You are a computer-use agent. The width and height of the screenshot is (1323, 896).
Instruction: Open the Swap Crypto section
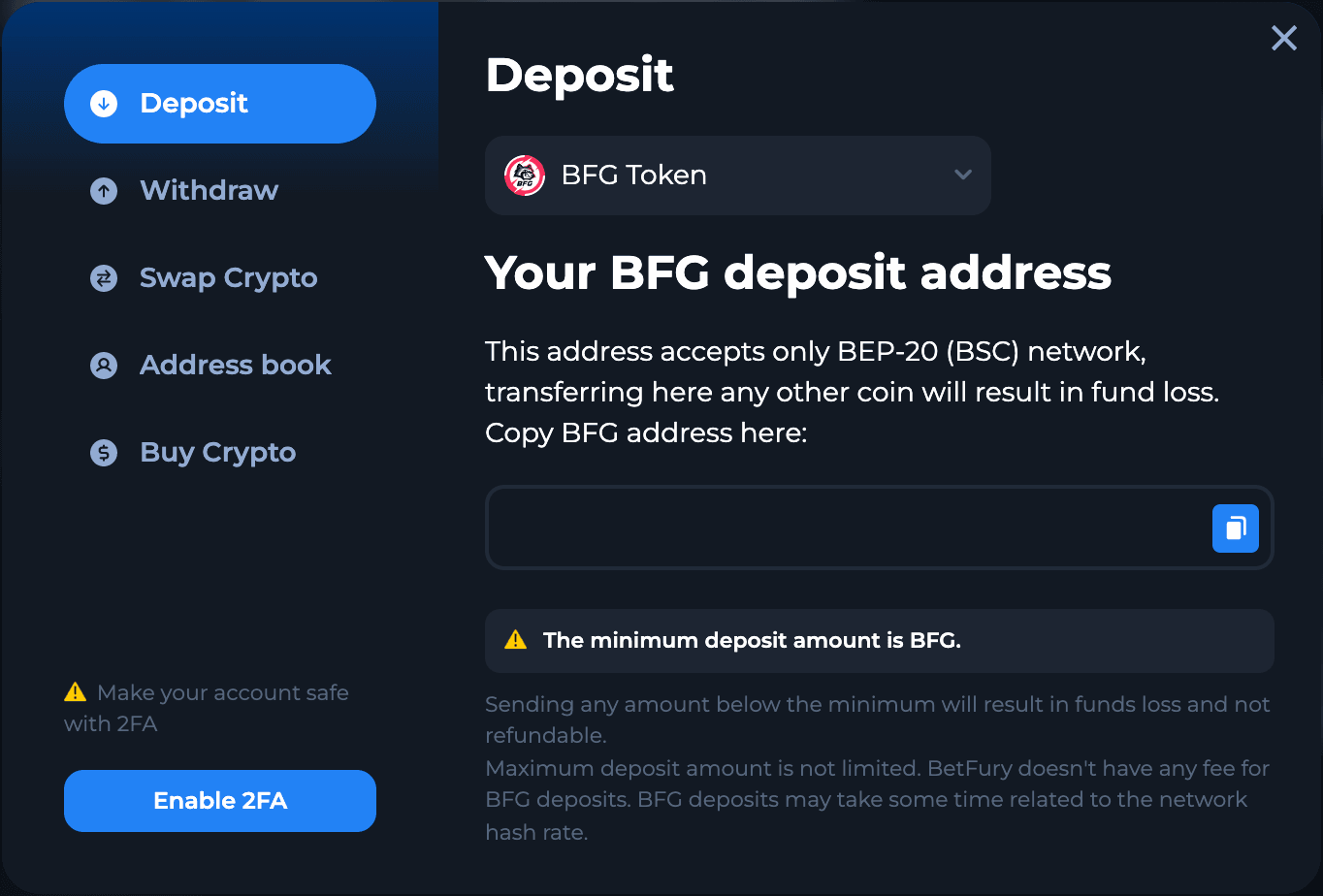228,278
